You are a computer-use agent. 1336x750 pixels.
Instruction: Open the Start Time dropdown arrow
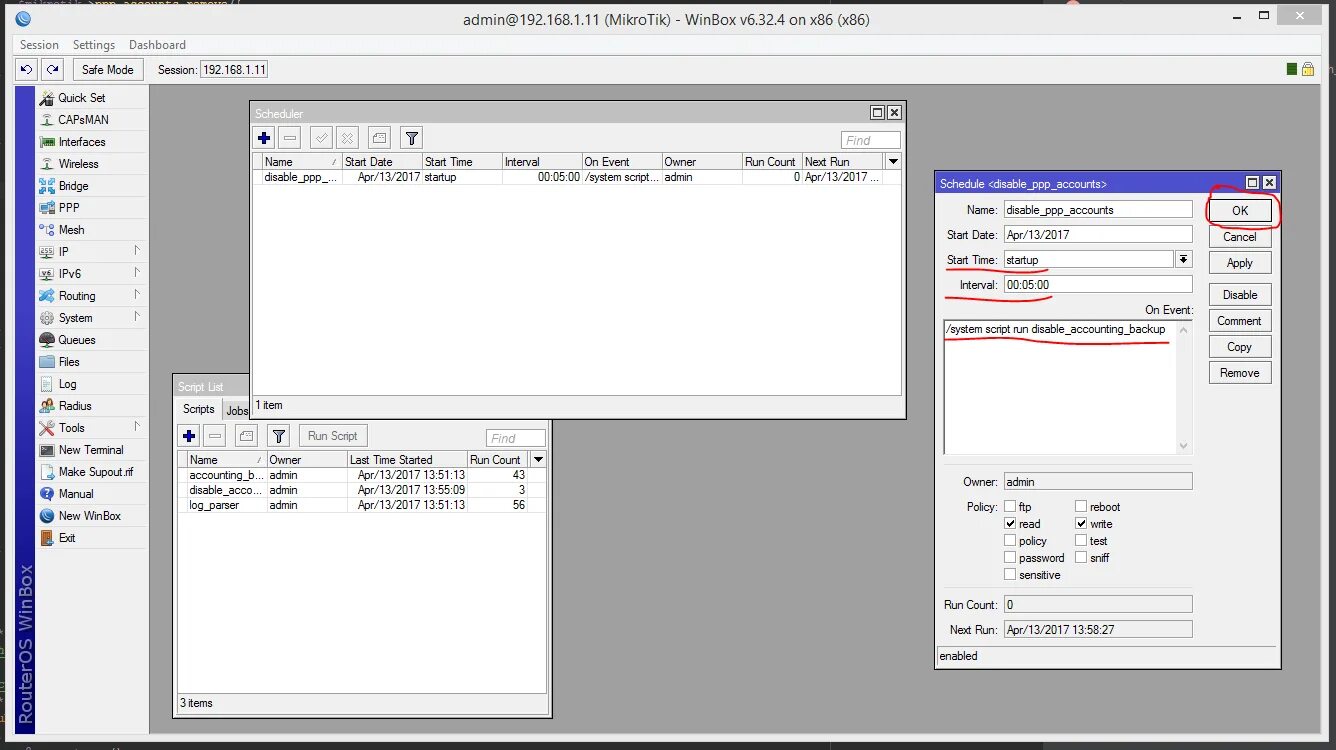(x=1184, y=259)
